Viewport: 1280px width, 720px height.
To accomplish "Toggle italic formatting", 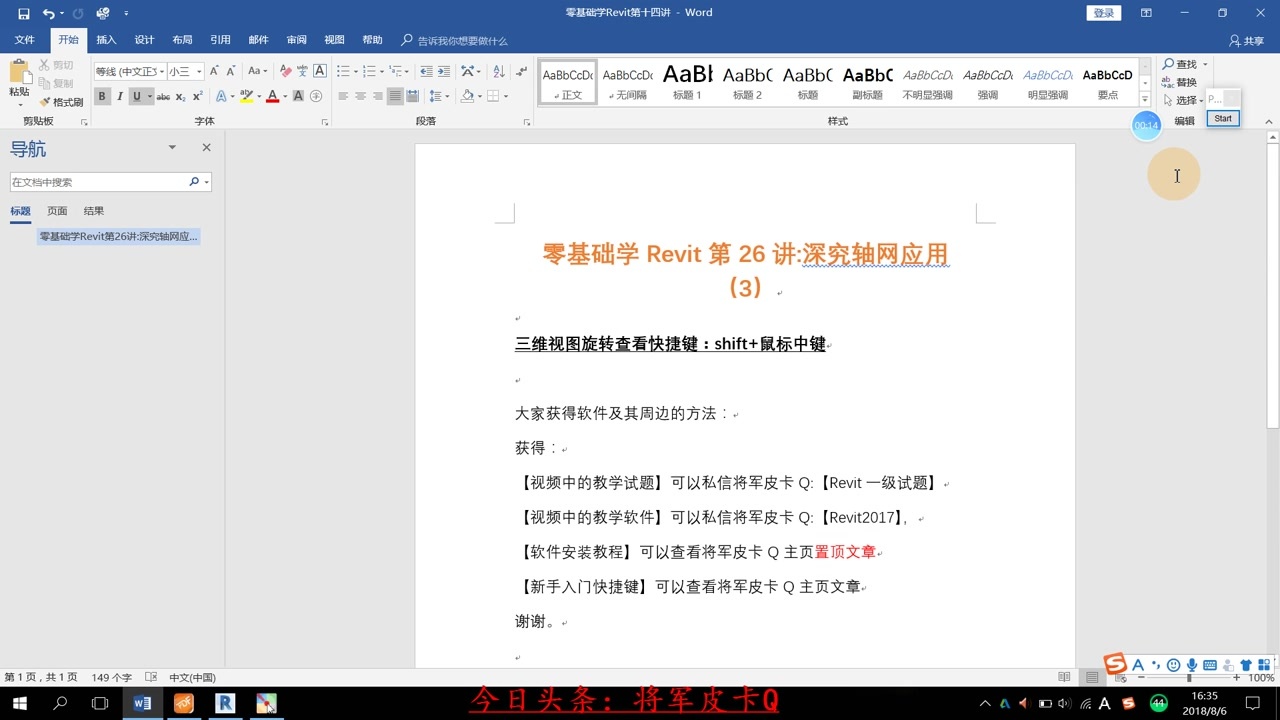I will [x=119, y=96].
